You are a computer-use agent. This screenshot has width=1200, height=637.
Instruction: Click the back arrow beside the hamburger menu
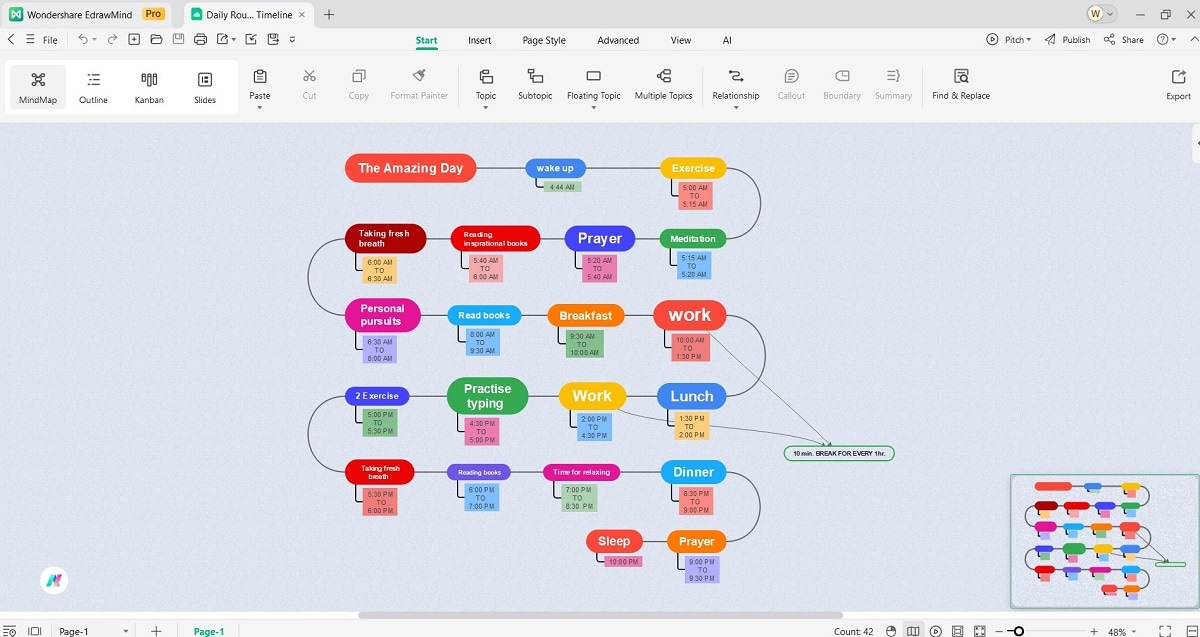pyautogui.click(x=11, y=40)
